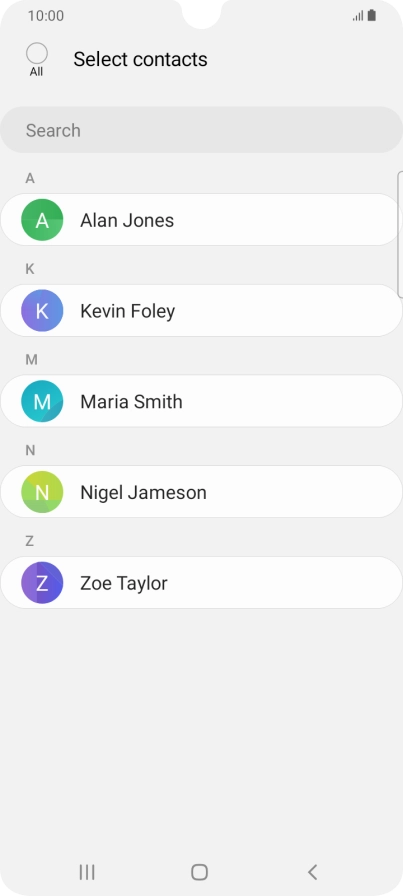Image resolution: width=403 pixels, height=896 pixels.
Task: Click the fast scroll handle on right edge
Action: tap(400, 234)
